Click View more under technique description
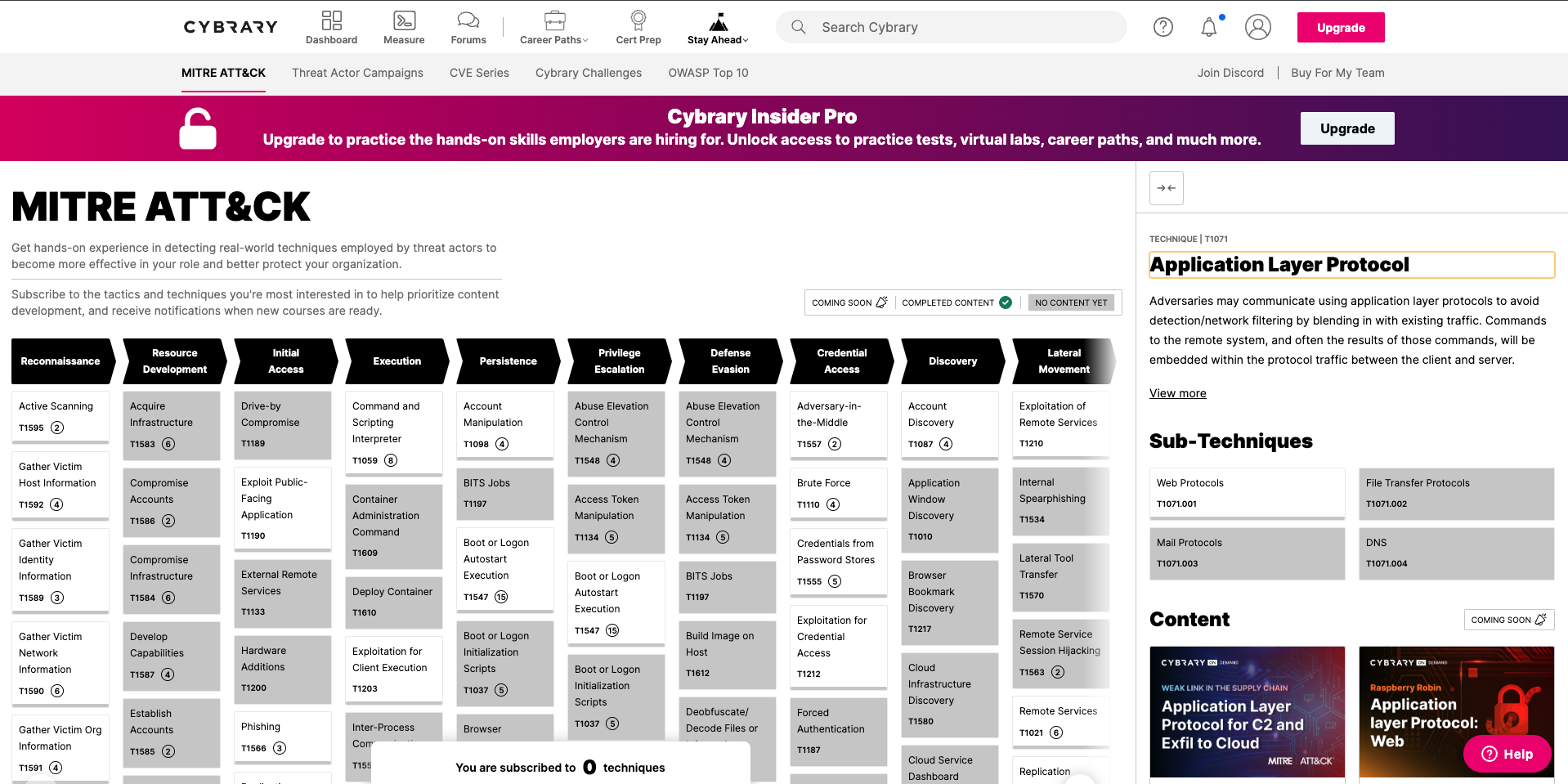 pyautogui.click(x=1177, y=393)
